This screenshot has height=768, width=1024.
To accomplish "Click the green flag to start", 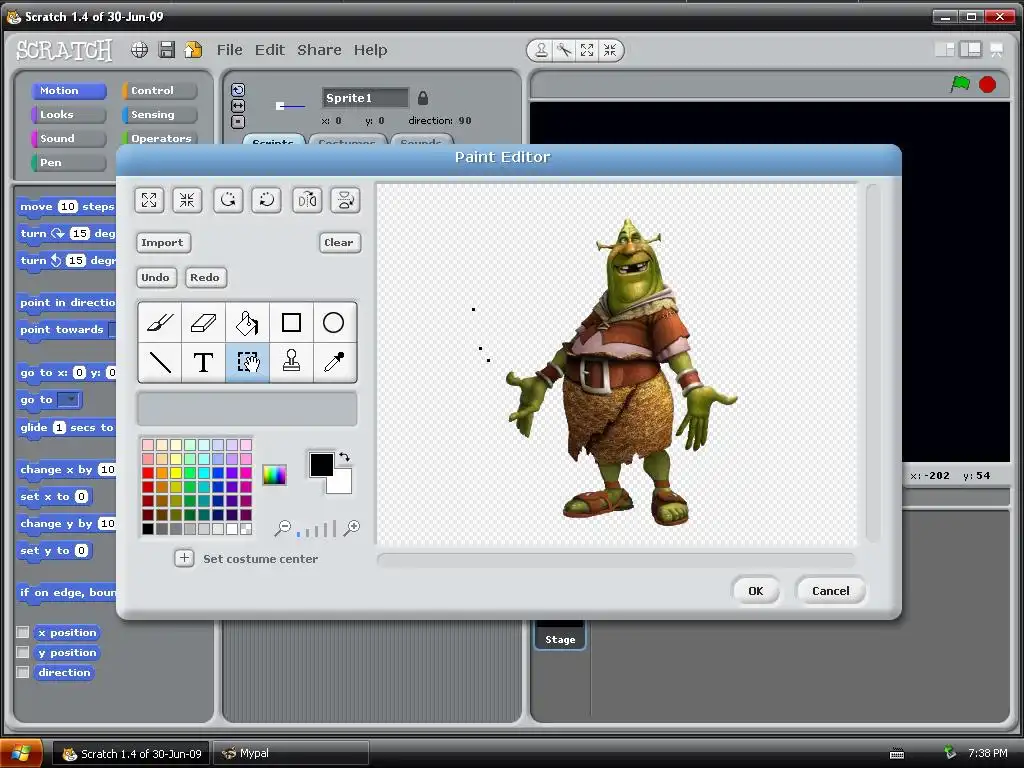I will (960, 84).
